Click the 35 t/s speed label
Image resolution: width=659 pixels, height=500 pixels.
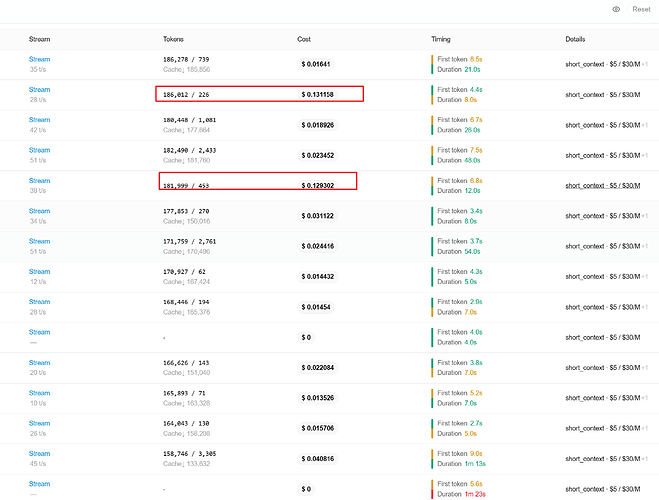[x=38, y=69]
